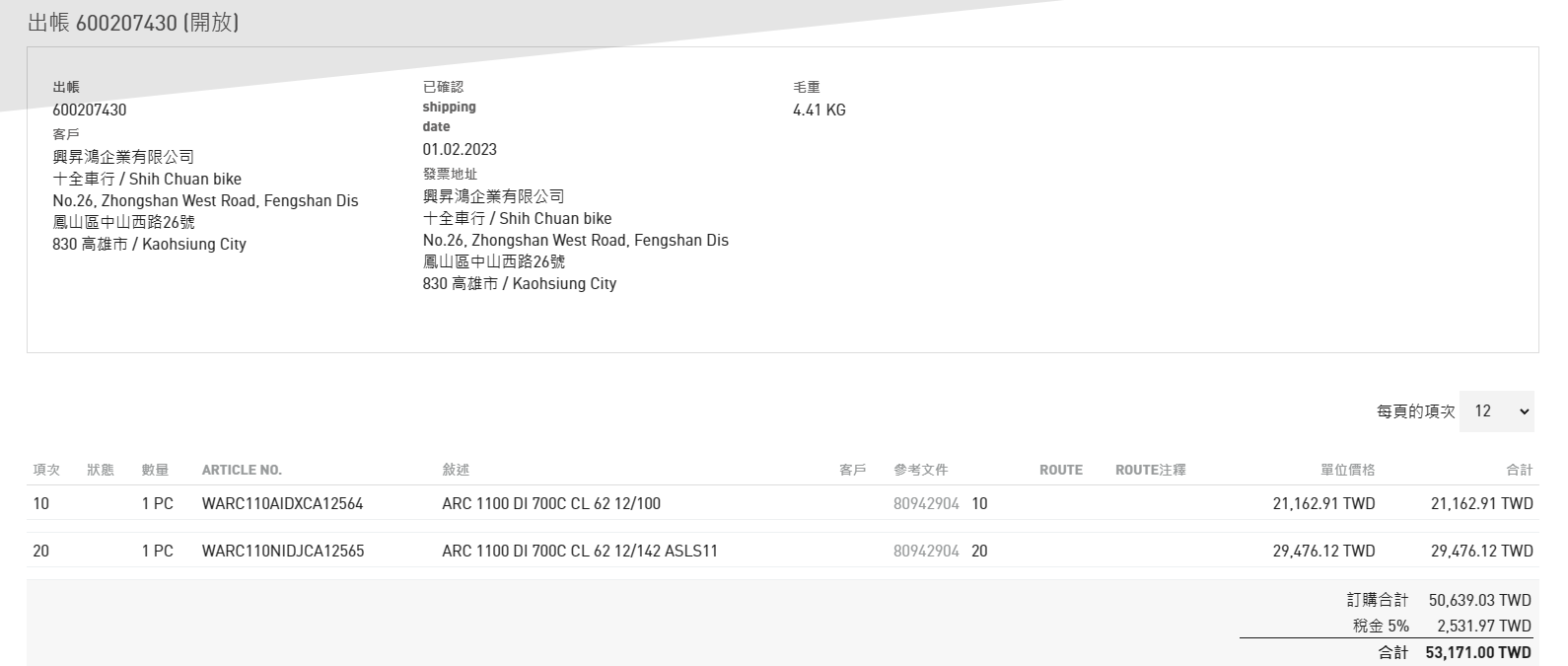Click the gross weight value 4.41 KG
This screenshot has height=666, width=1568.
coord(819,111)
